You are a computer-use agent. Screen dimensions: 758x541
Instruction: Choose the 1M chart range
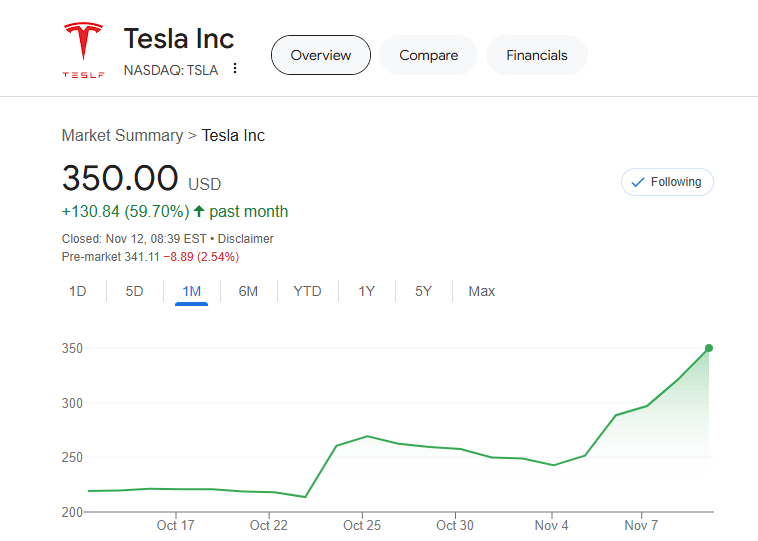191,291
